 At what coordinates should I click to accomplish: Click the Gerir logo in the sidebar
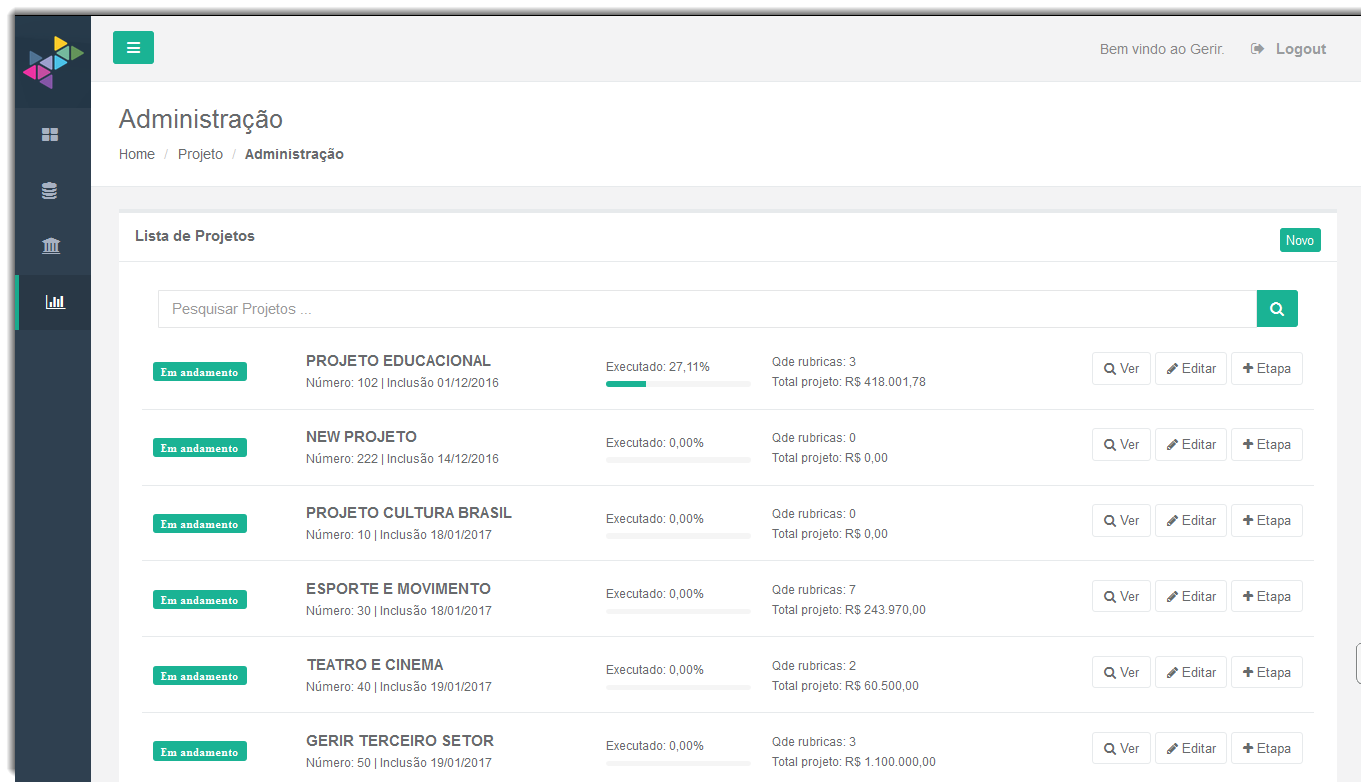pos(53,62)
